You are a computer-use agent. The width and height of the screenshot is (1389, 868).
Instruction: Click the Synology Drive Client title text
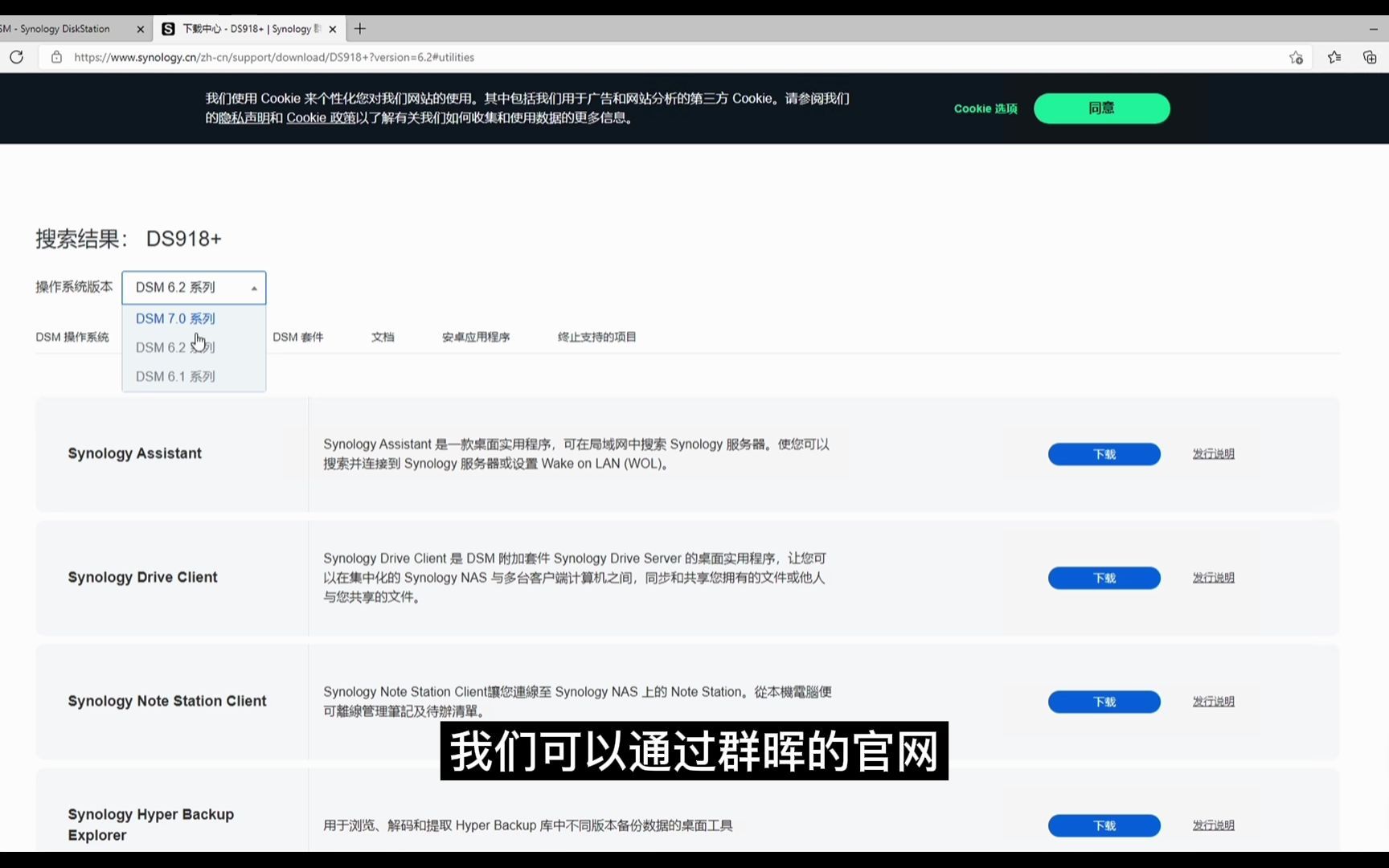(143, 577)
